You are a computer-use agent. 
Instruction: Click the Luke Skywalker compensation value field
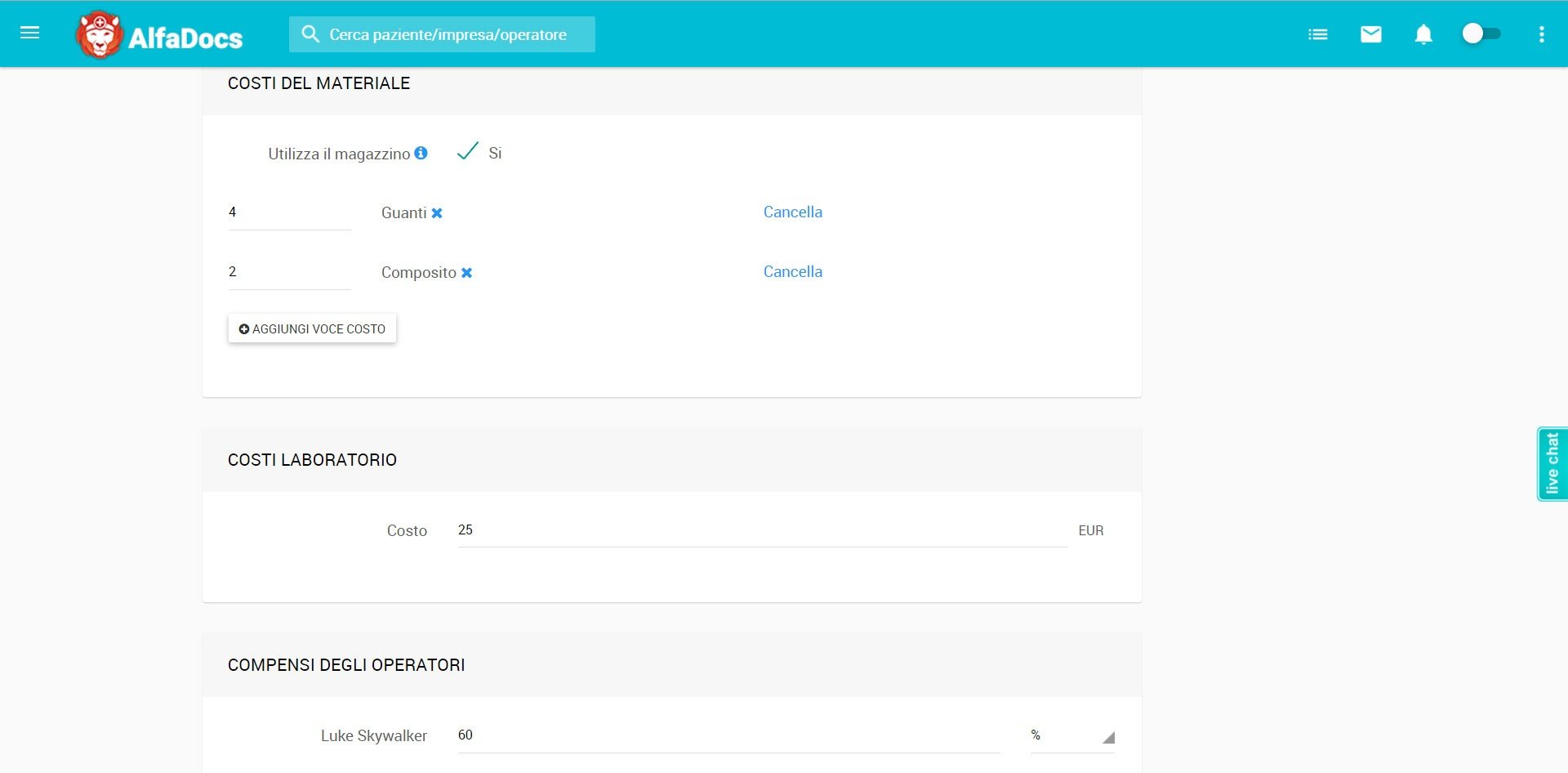728,735
